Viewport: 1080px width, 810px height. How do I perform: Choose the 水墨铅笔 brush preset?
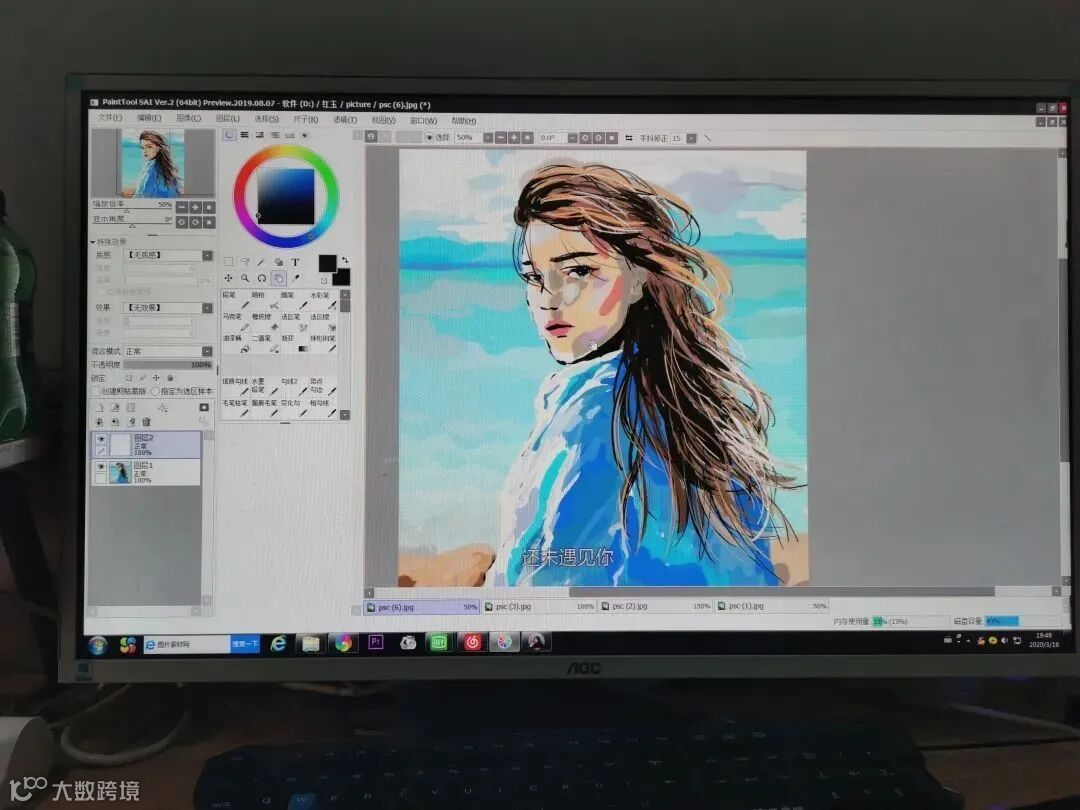point(264,386)
